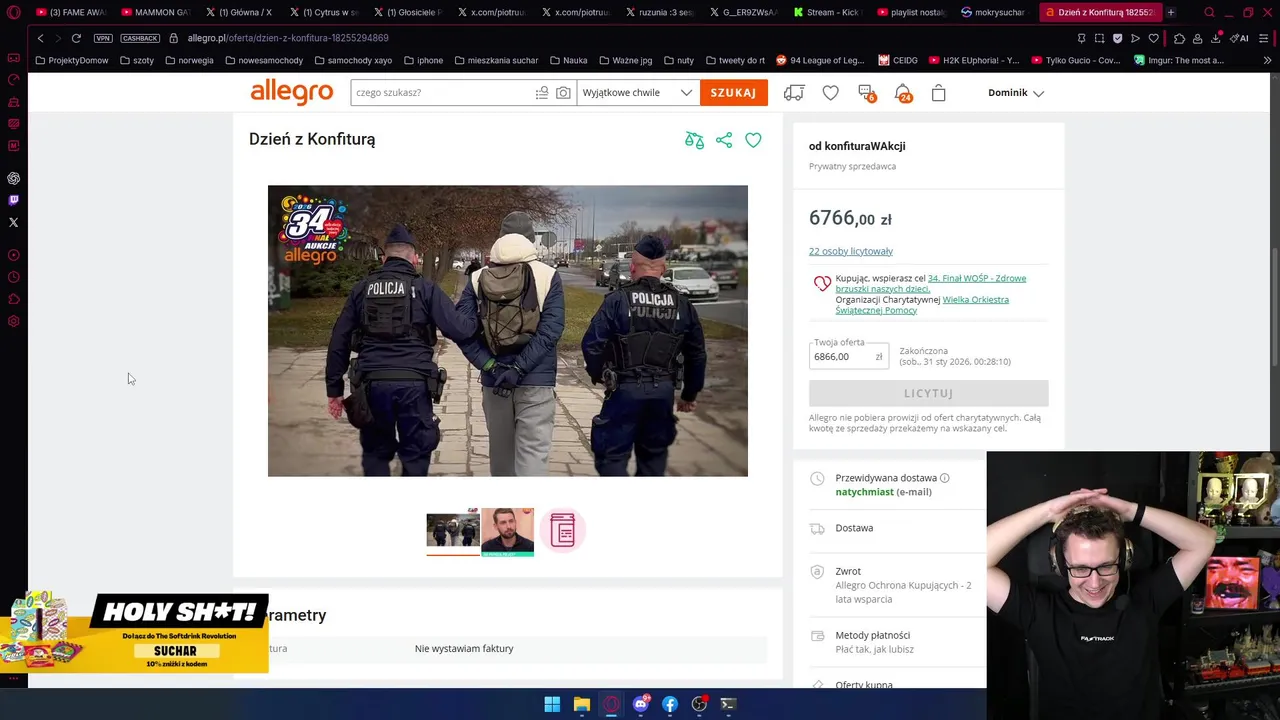
Task: Open Twitch in Opera sidebar
Action: point(13,200)
